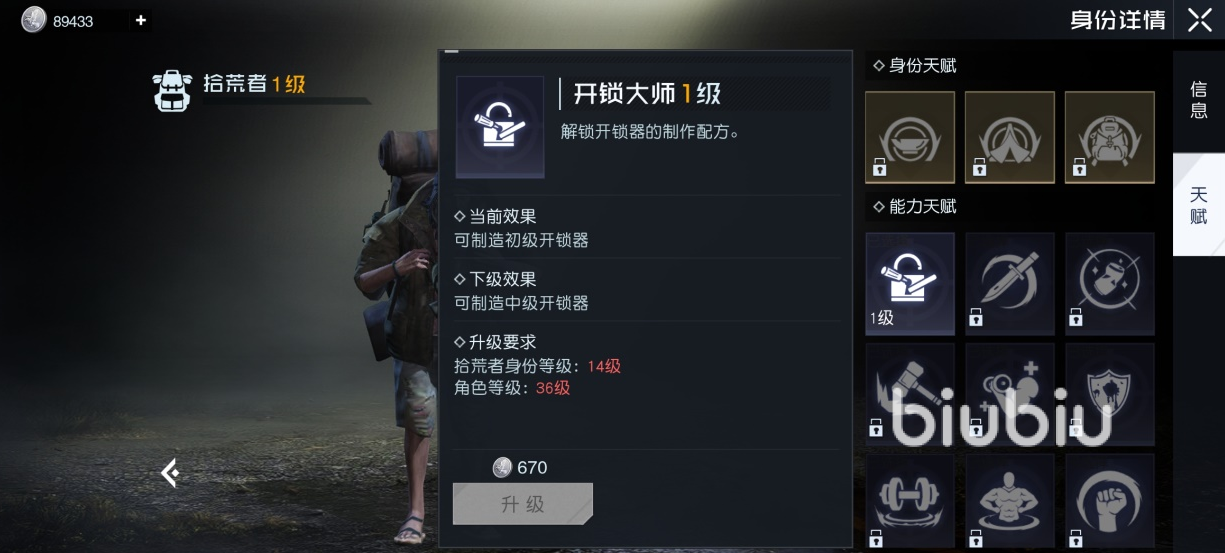Select the lockpick master talent icon
The image size is (1225, 553).
(x=910, y=284)
